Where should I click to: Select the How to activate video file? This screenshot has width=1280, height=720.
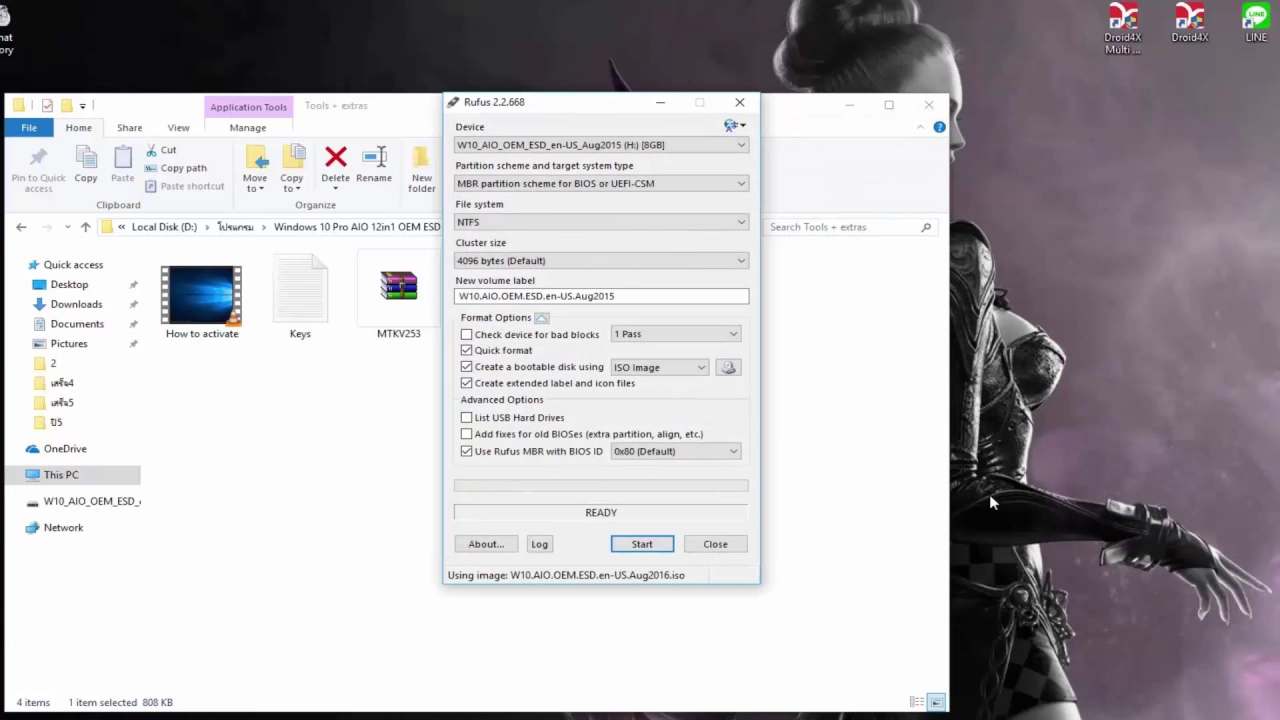(202, 303)
